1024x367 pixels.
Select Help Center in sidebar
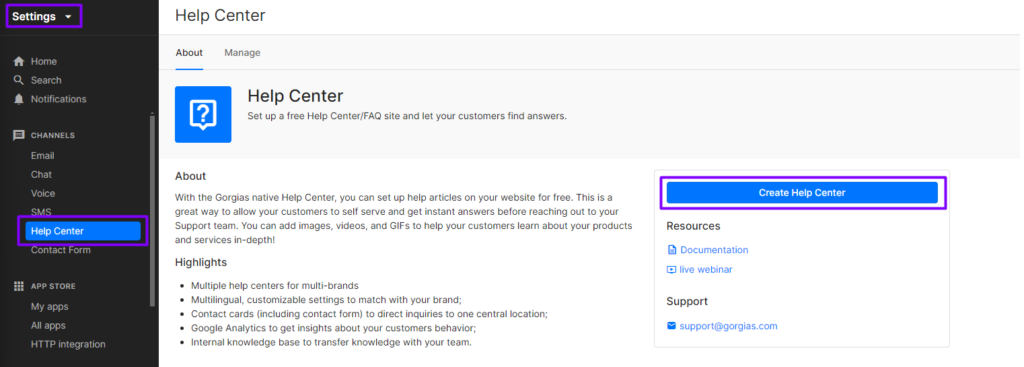[83, 231]
